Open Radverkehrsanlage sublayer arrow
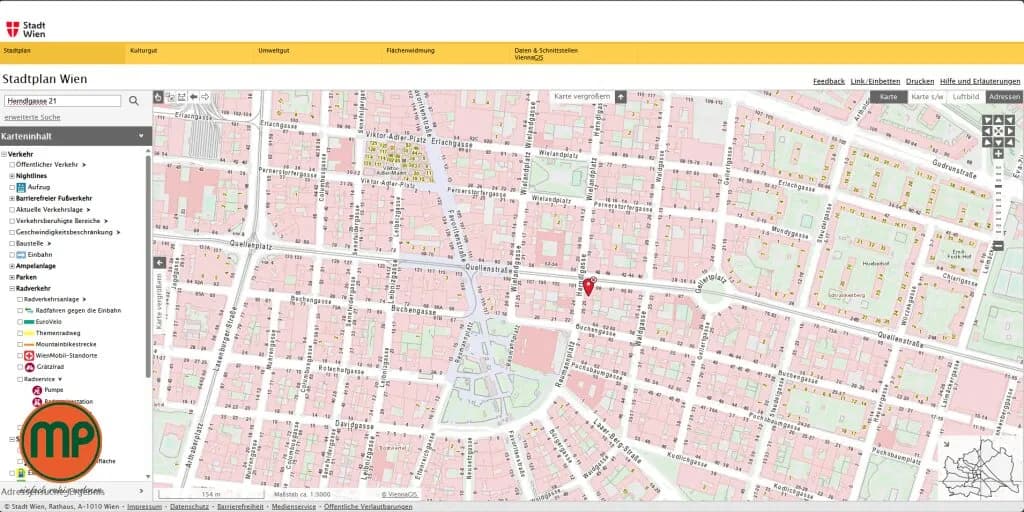The height and width of the screenshot is (512, 1024). pos(84,300)
